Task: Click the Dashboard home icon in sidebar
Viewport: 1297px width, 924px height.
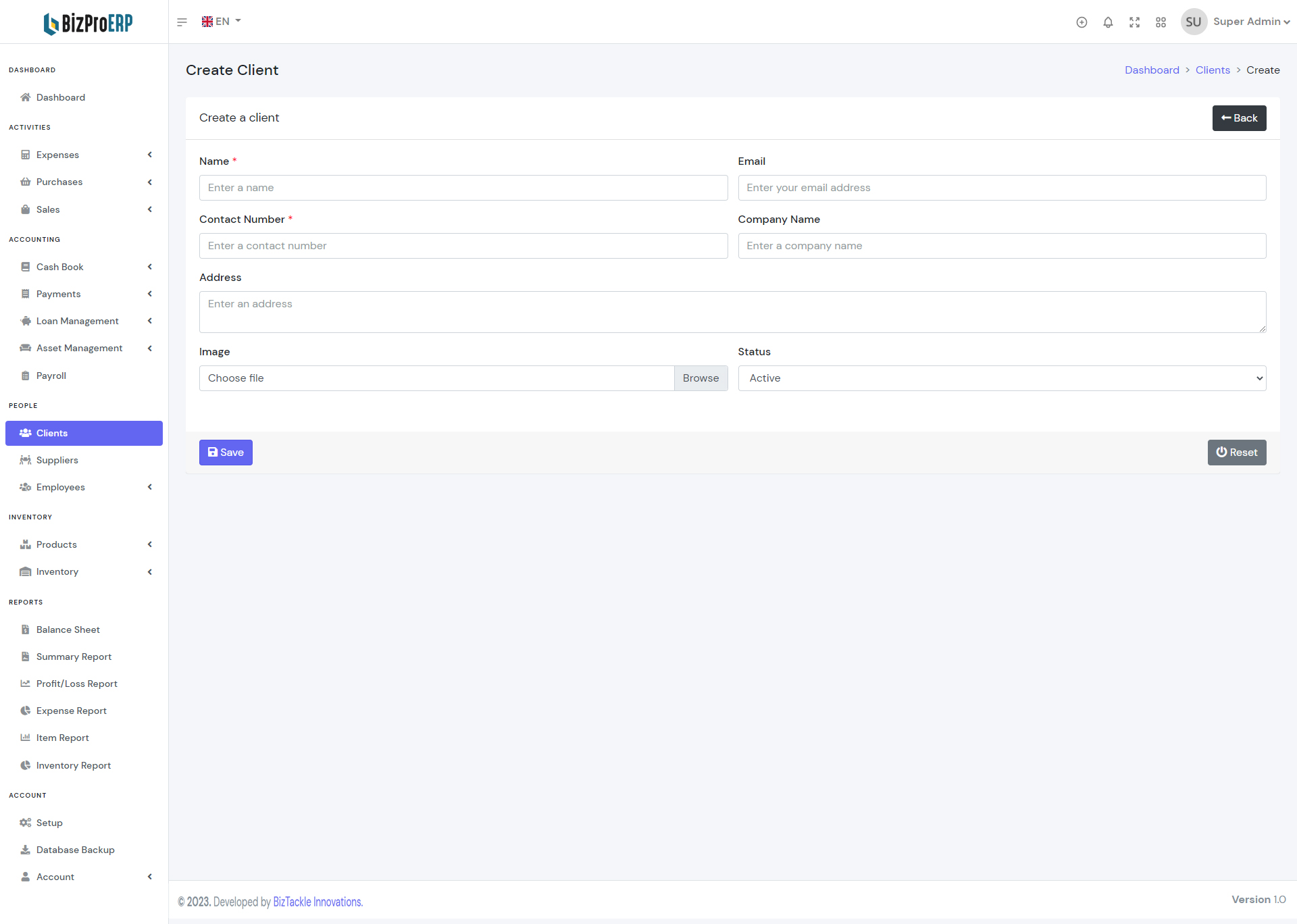Action: point(26,97)
